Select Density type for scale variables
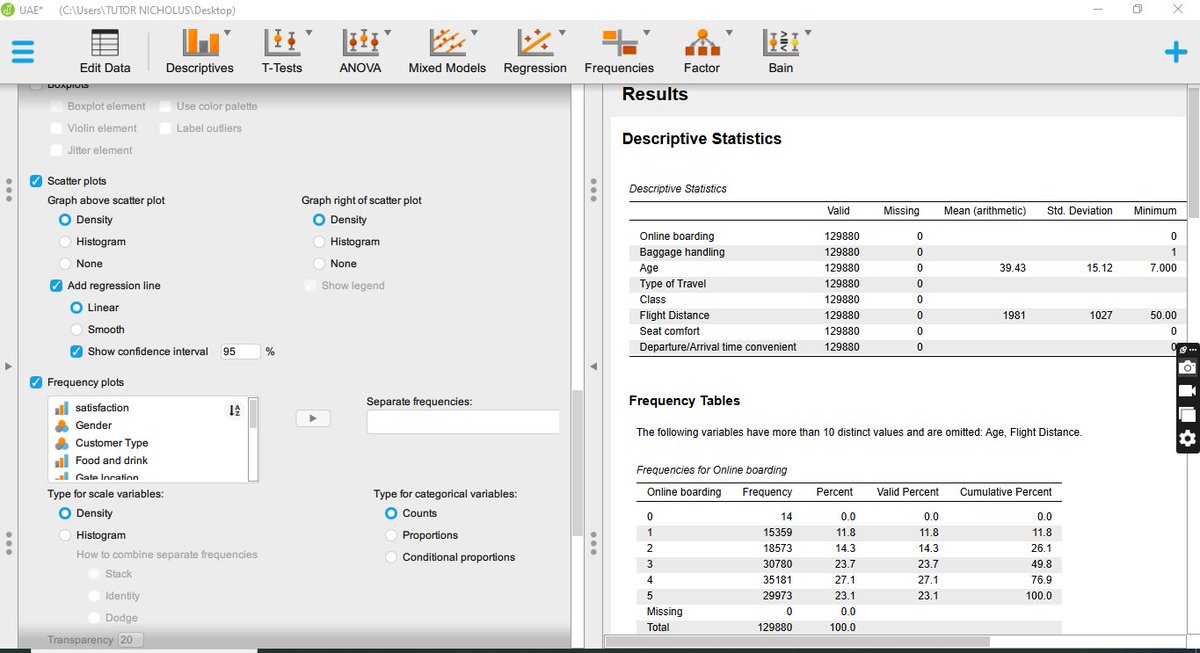Image resolution: width=1200 pixels, height=653 pixels. pyautogui.click(x=65, y=514)
